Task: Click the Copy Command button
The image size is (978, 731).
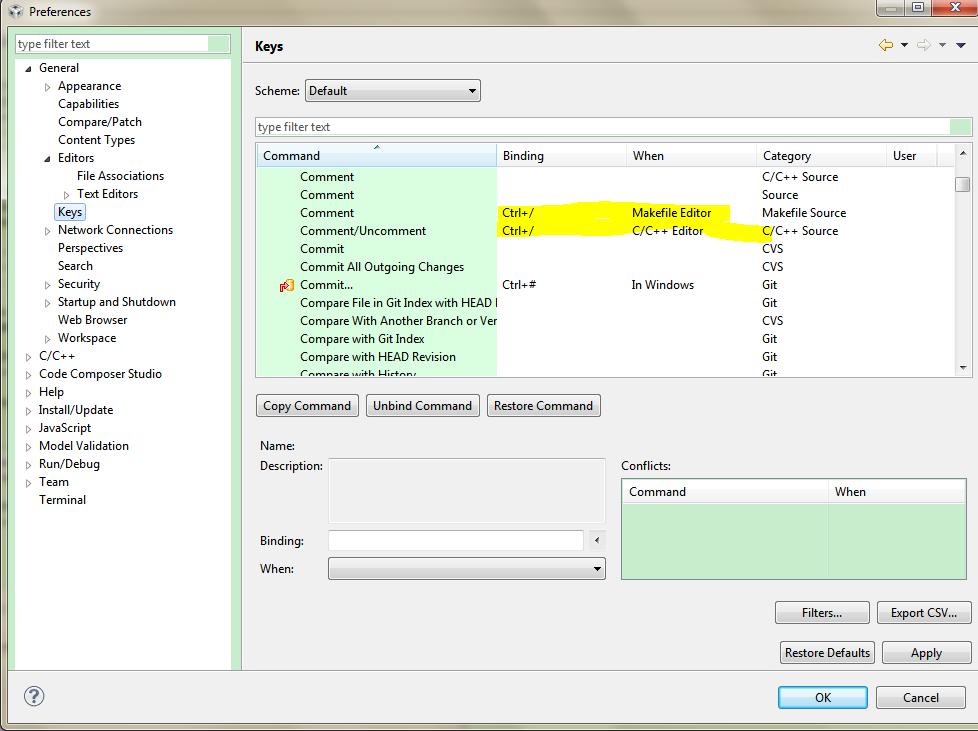Action: pos(307,405)
